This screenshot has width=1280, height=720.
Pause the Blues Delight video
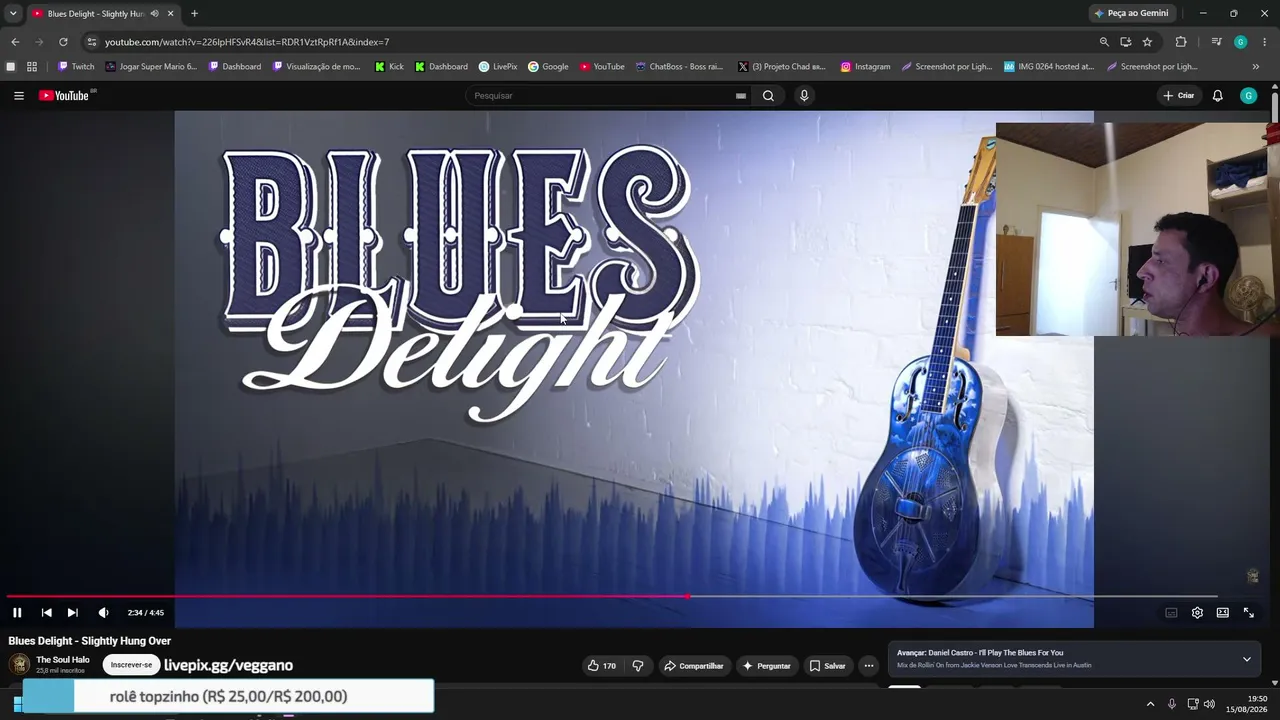(x=17, y=613)
